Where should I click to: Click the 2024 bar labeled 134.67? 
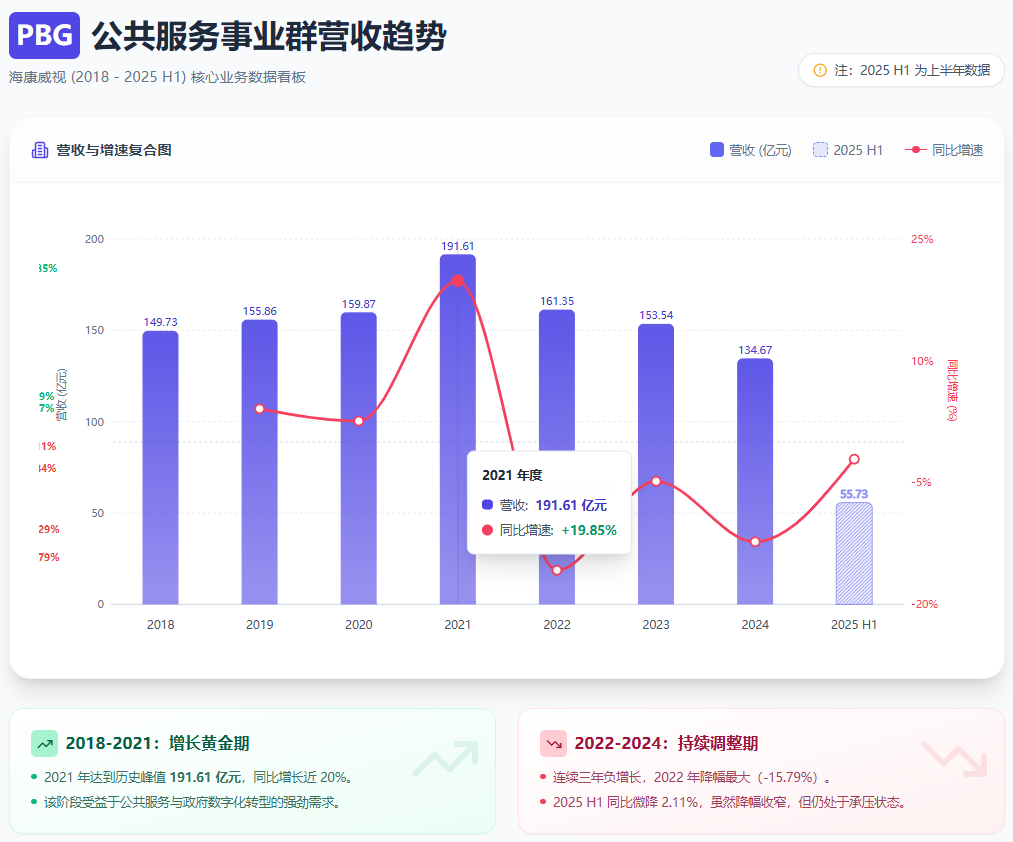pyautogui.click(x=755, y=480)
